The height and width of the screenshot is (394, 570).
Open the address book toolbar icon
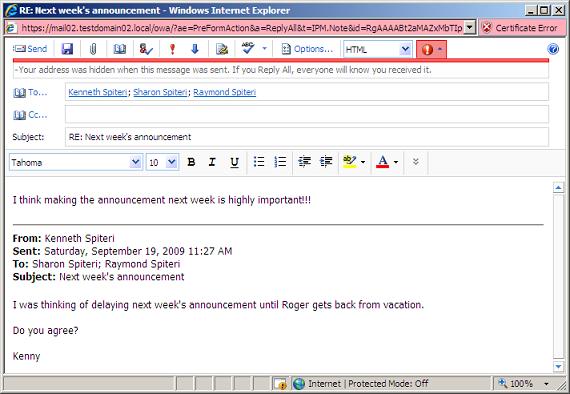pos(120,49)
